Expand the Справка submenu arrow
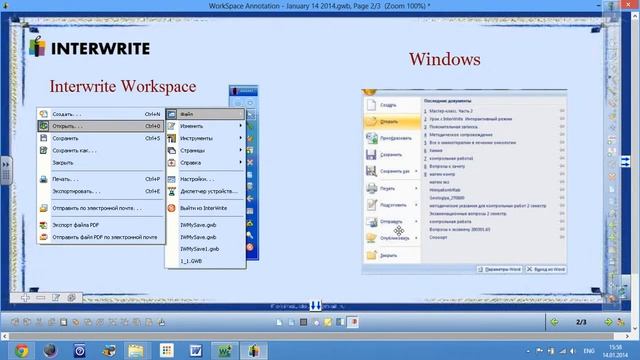Viewport: 640px width, 360px height. pyautogui.click(x=240, y=162)
